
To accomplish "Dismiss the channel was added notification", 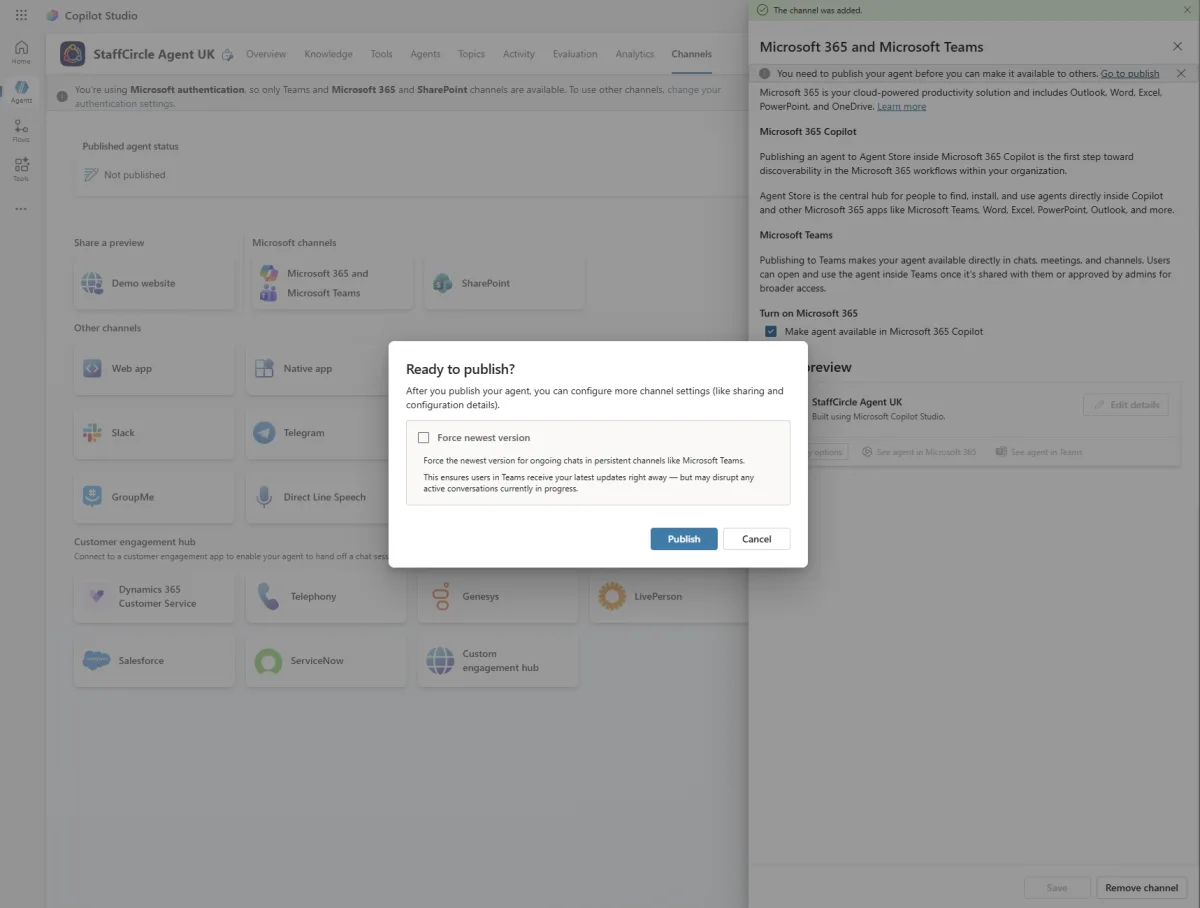I will [1188, 10].
